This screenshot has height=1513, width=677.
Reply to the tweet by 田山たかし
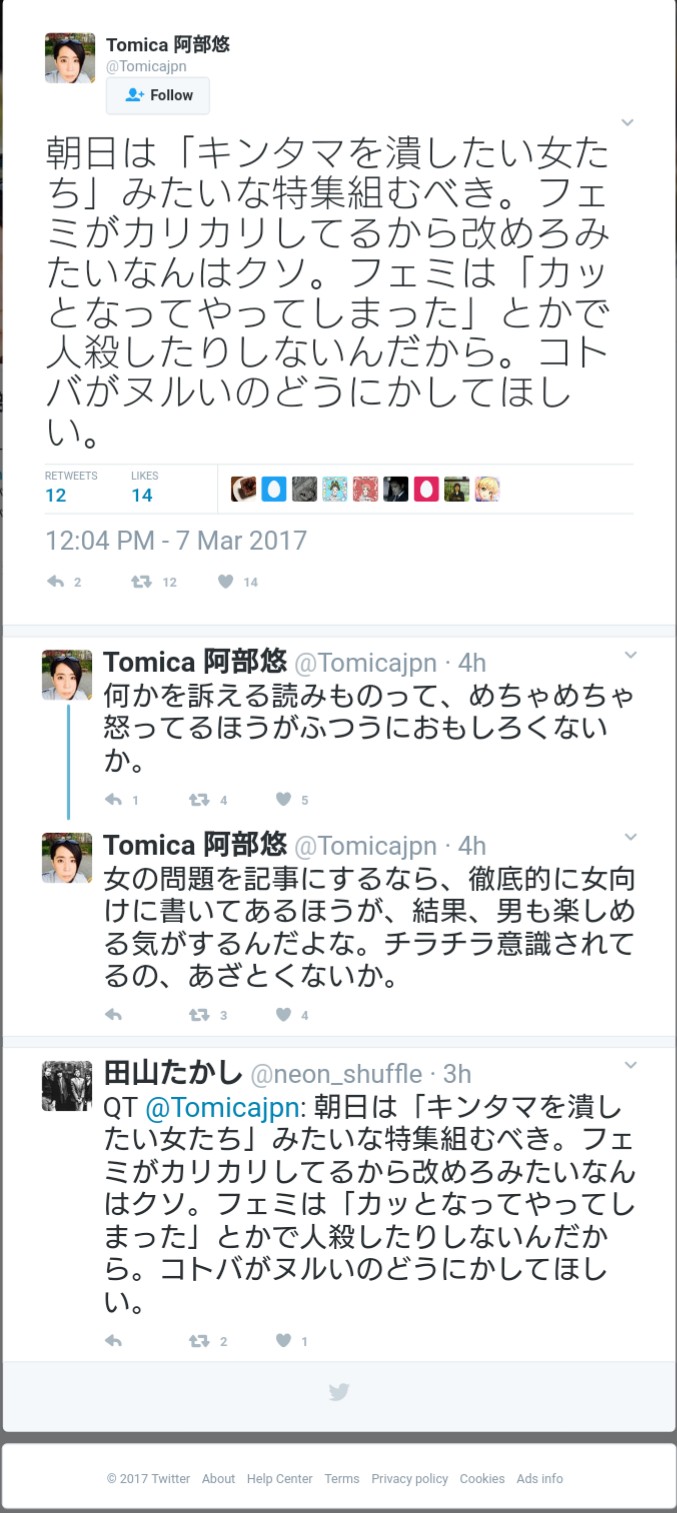pyautogui.click(x=113, y=1341)
